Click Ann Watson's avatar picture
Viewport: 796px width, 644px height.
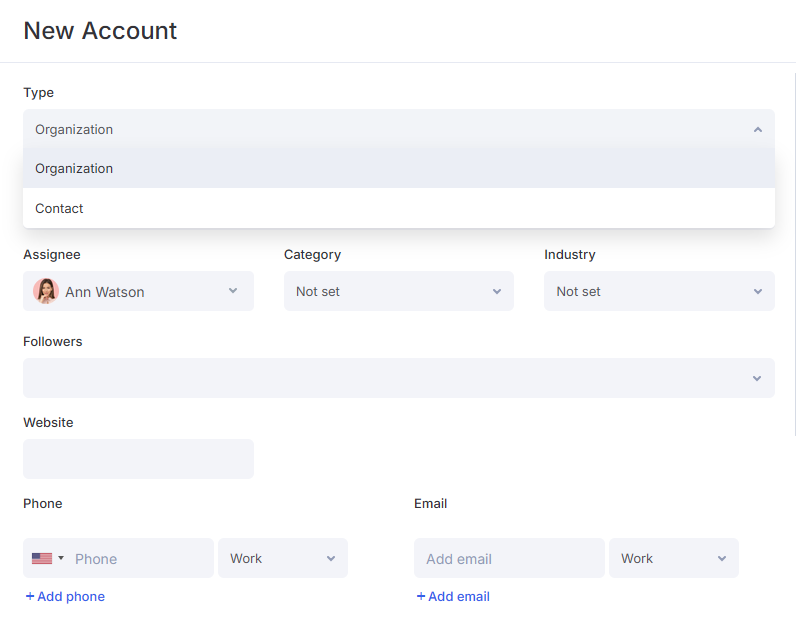point(46,291)
